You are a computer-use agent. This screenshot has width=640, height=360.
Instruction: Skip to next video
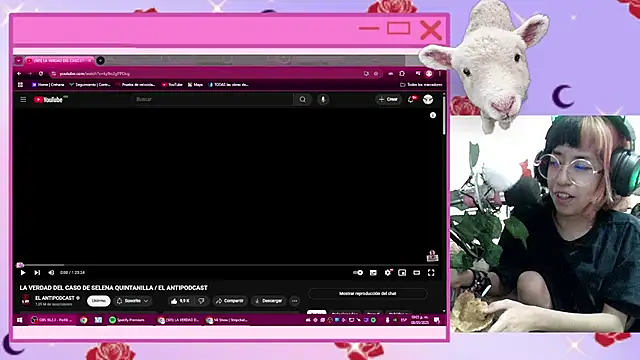tap(37, 272)
